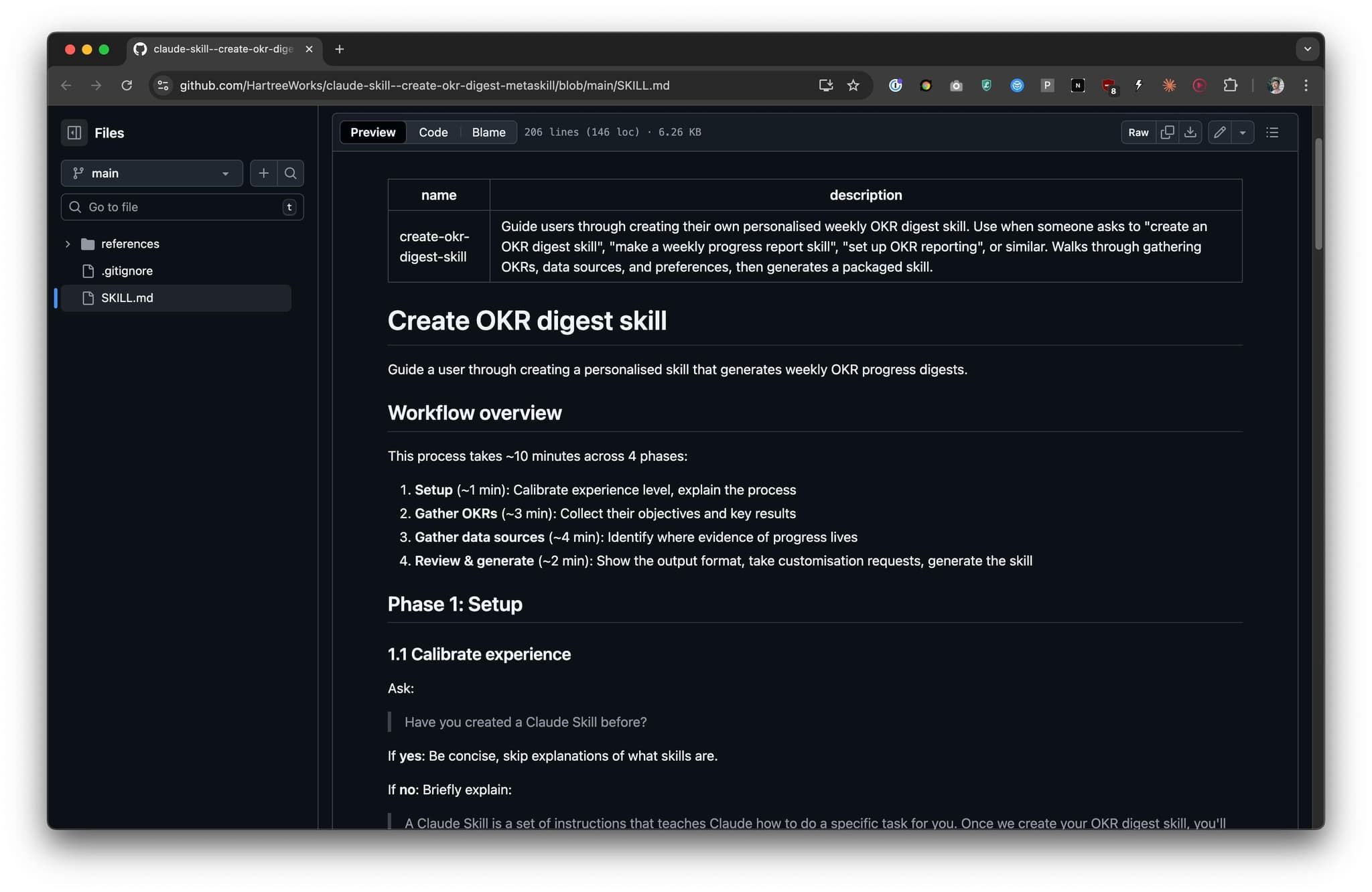This screenshot has height=892, width=1372.
Task: Switch to the Code tab
Action: click(x=433, y=133)
